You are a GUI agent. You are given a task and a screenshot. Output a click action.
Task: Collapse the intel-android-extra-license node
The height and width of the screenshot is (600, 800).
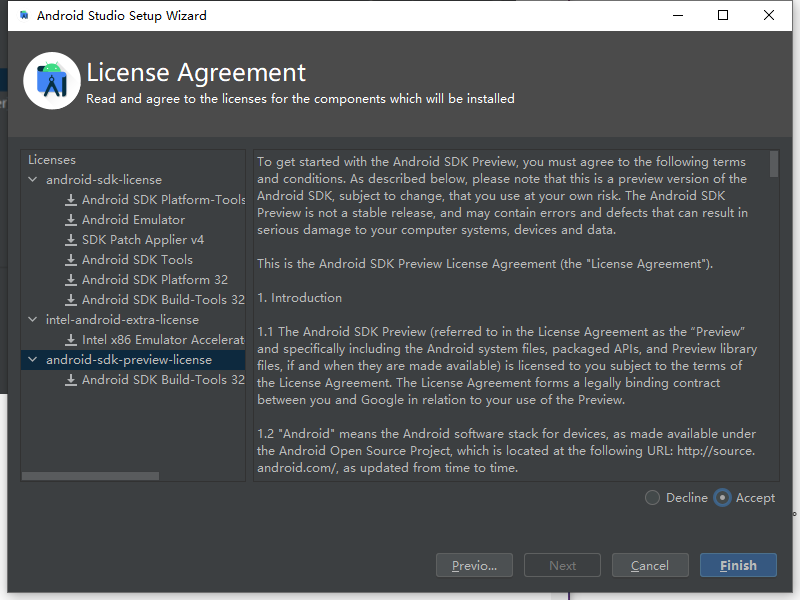pyautogui.click(x=34, y=320)
